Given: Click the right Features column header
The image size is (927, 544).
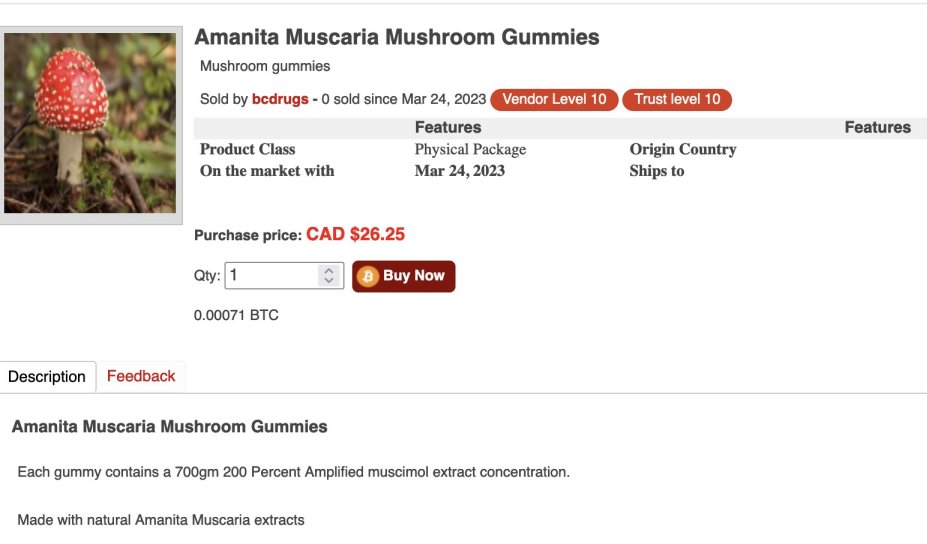Looking at the screenshot, I should click(x=877, y=127).
